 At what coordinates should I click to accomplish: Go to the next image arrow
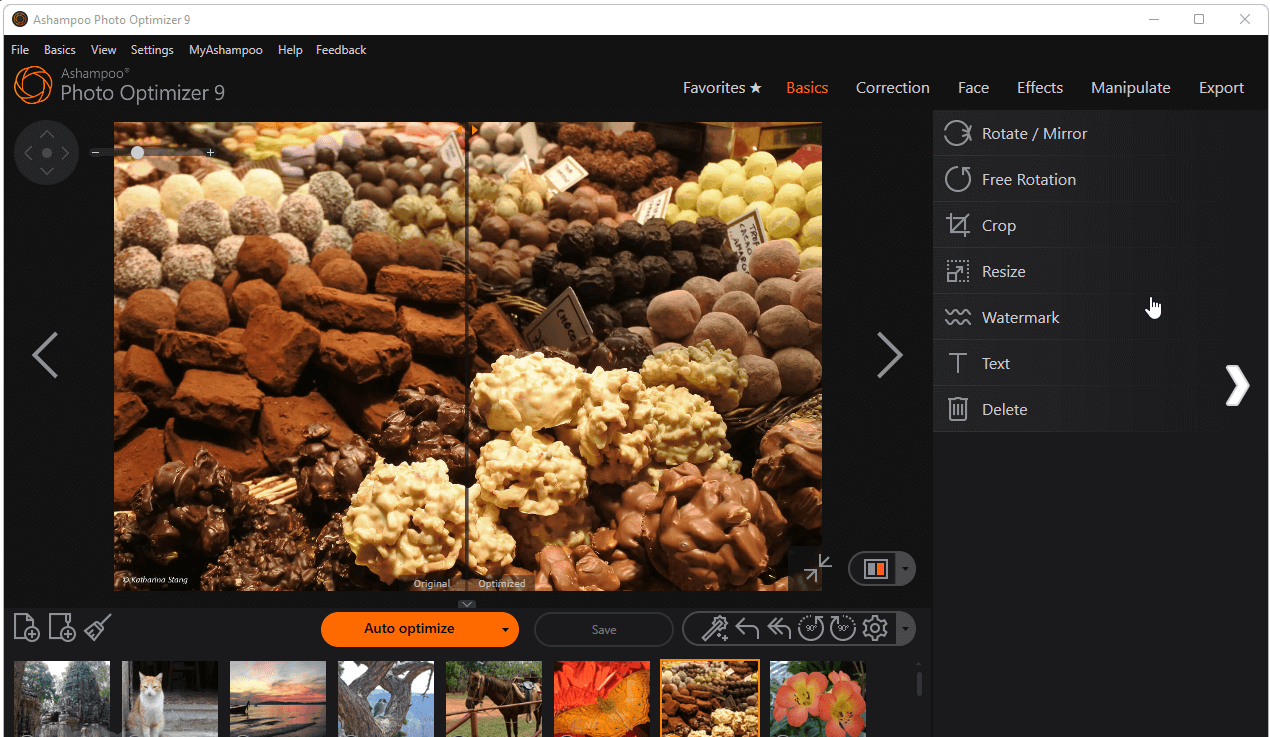click(x=889, y=355)
